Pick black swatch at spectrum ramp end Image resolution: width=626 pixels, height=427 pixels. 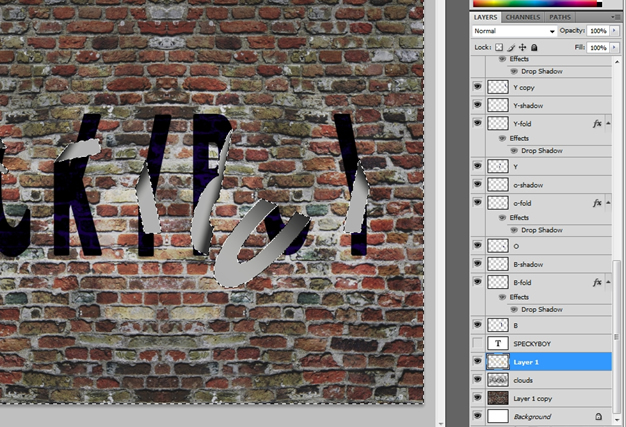point(599,4)
